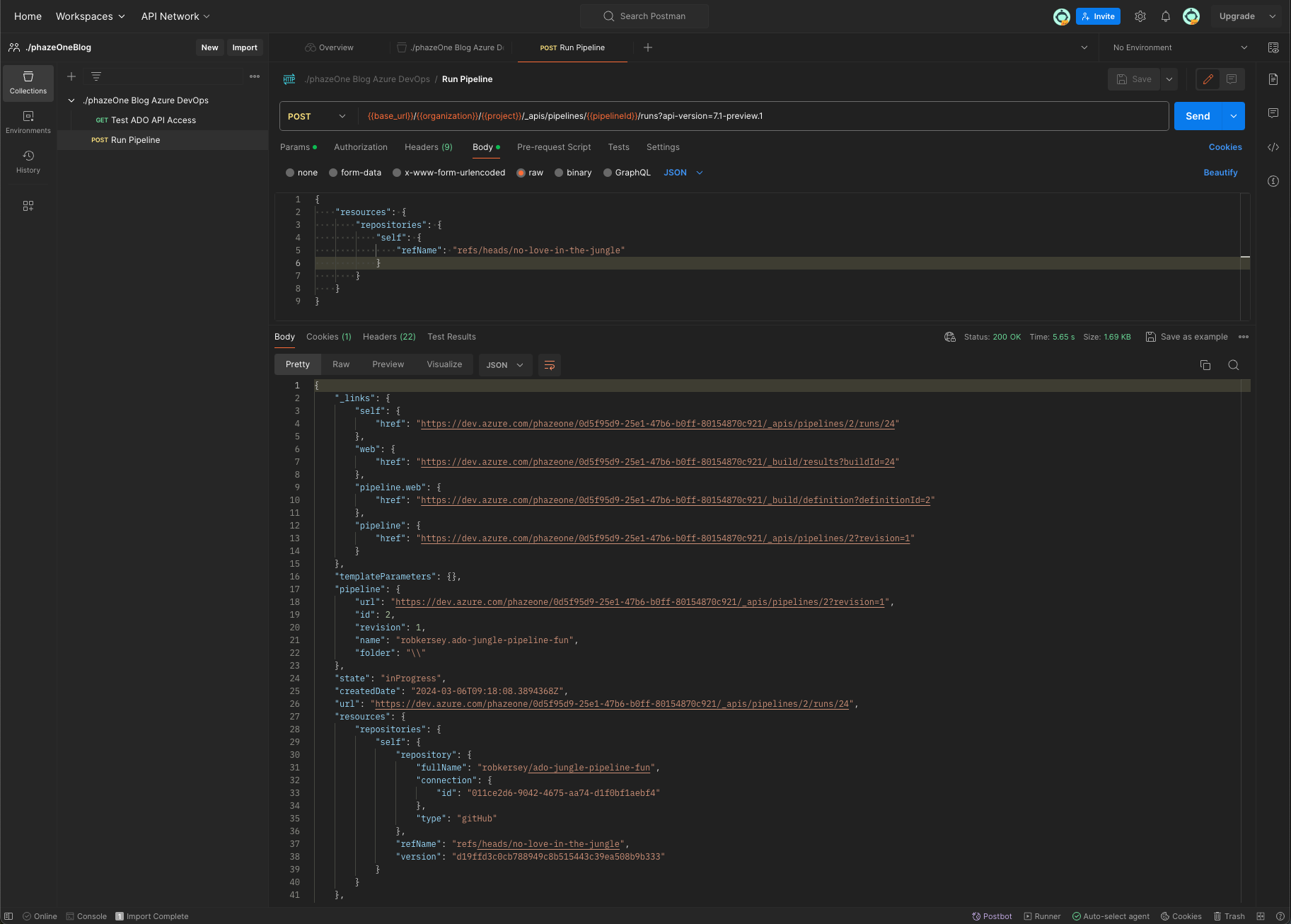Open the code snippet icon
The width and height of the screenshot is (1291, 924).
point(1273,147)
